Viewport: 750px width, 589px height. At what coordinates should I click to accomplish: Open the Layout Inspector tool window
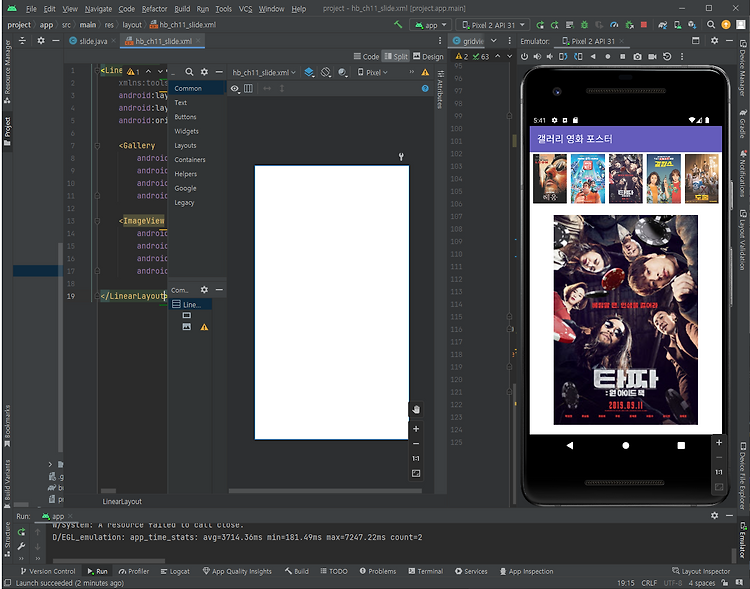click(x=701, y=571)
